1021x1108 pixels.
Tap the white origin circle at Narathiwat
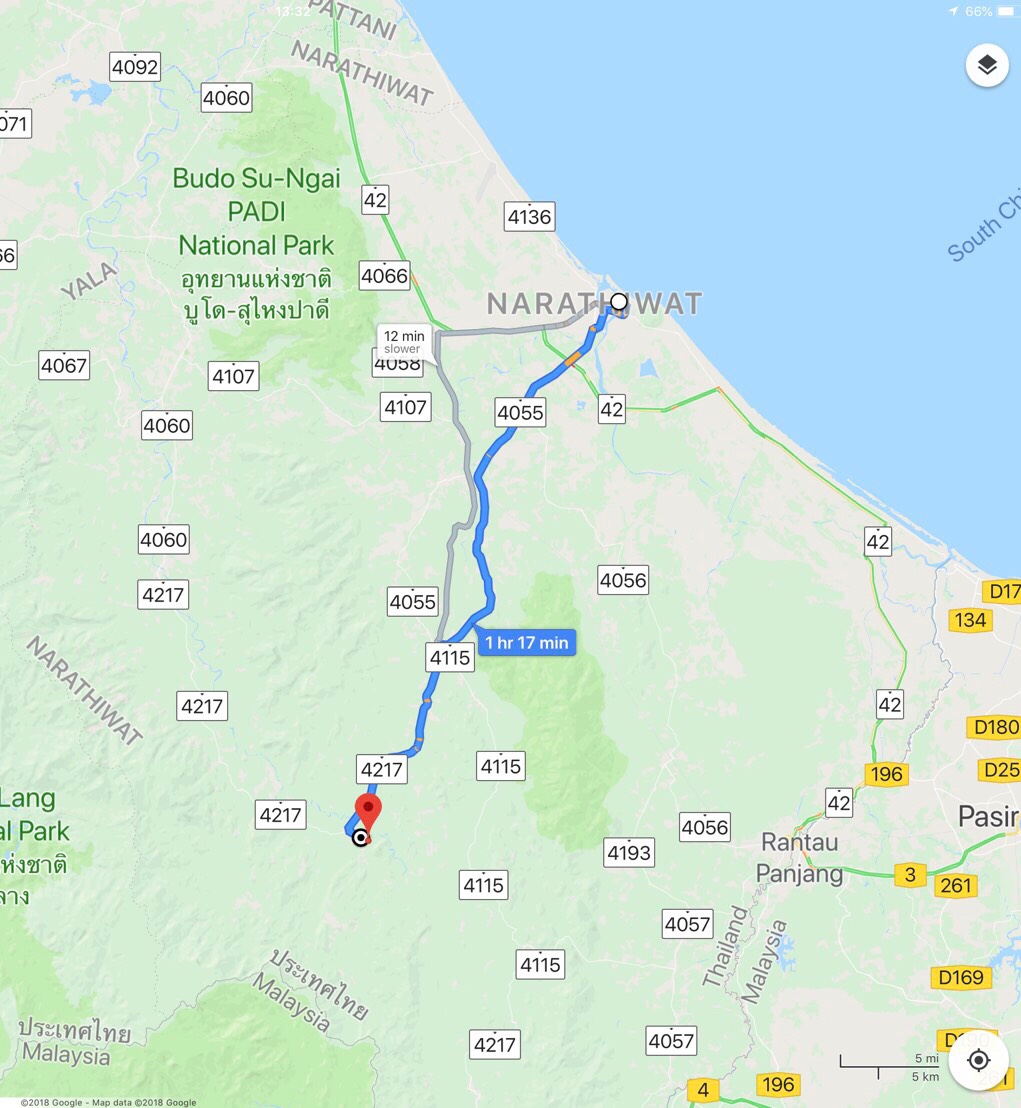[618, 302]
